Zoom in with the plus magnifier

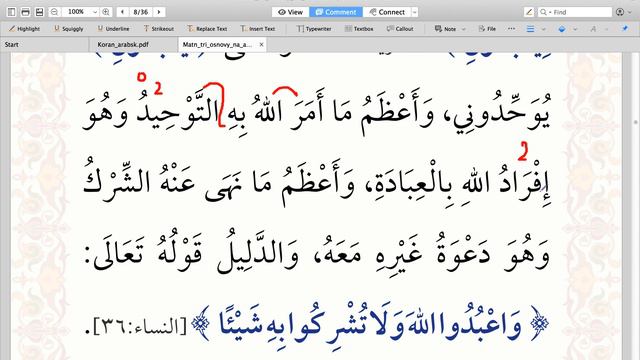click(x=106, y=12)
